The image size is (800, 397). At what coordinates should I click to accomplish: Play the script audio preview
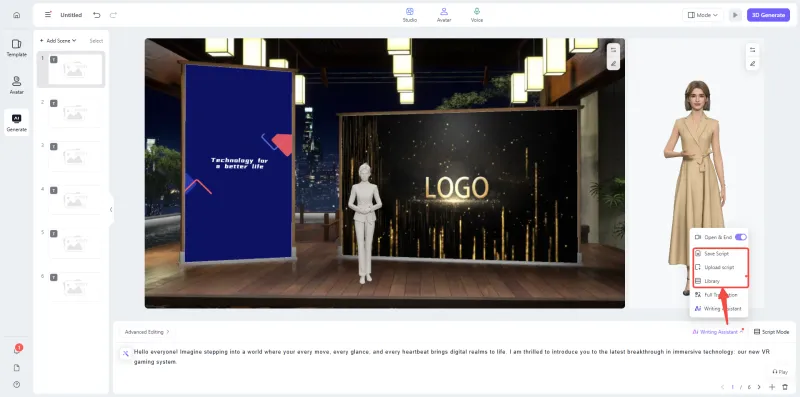tap(780, 372)
